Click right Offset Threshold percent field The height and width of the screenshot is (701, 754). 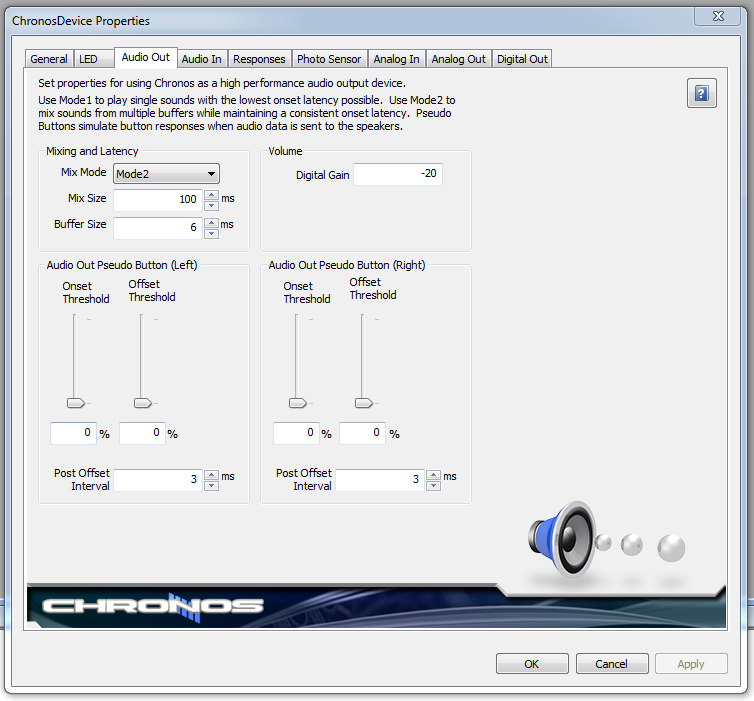click(x=363, y=433)
